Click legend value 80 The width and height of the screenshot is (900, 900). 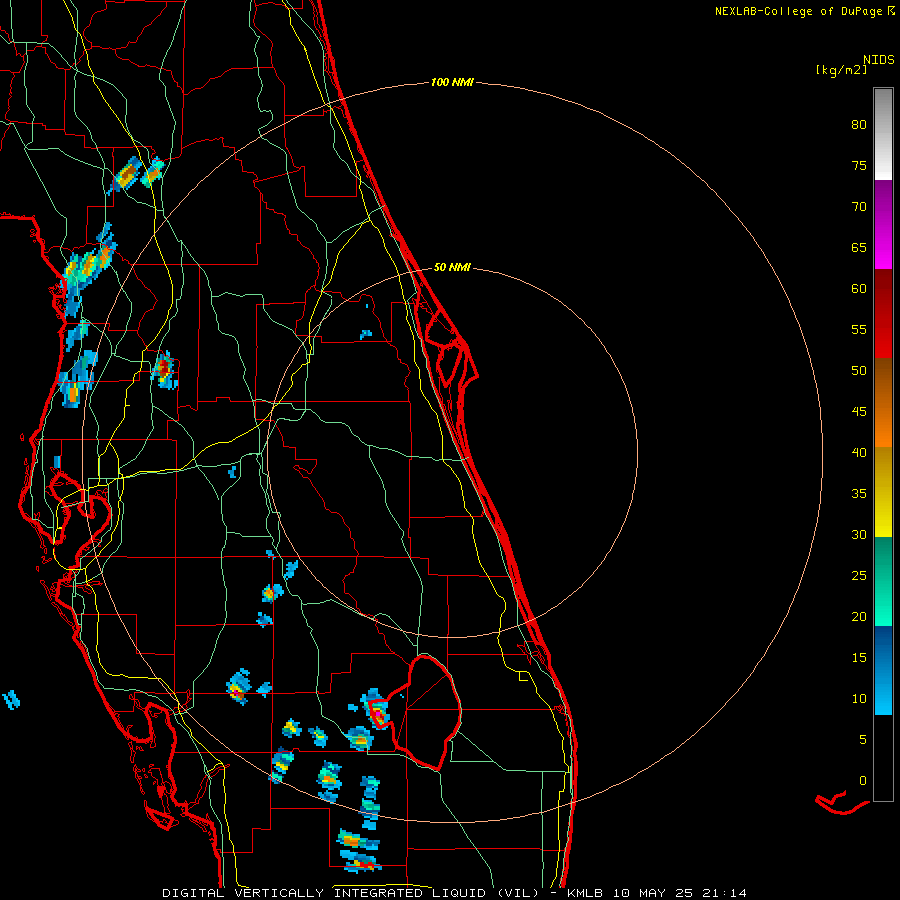pos(859,125)
